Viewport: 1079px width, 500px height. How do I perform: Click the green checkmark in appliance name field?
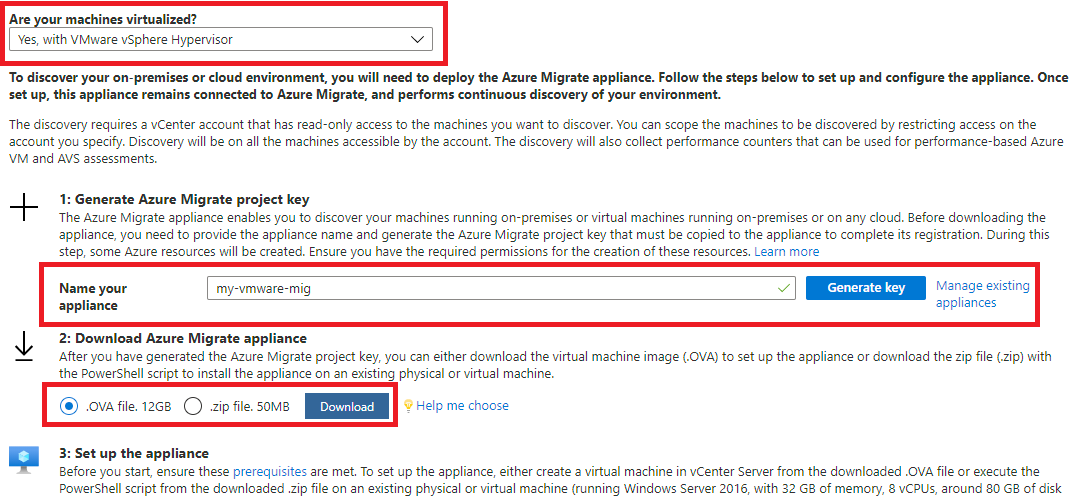point(783,288)
